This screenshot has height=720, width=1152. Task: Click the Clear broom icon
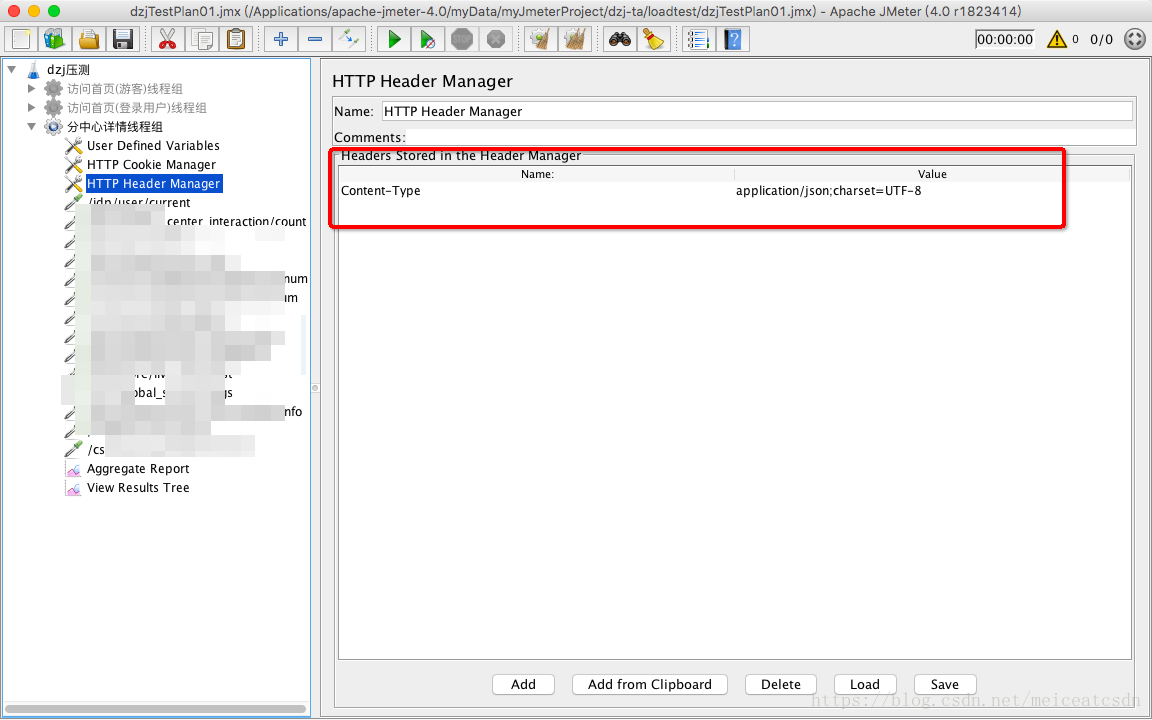[x=541, y=39]
